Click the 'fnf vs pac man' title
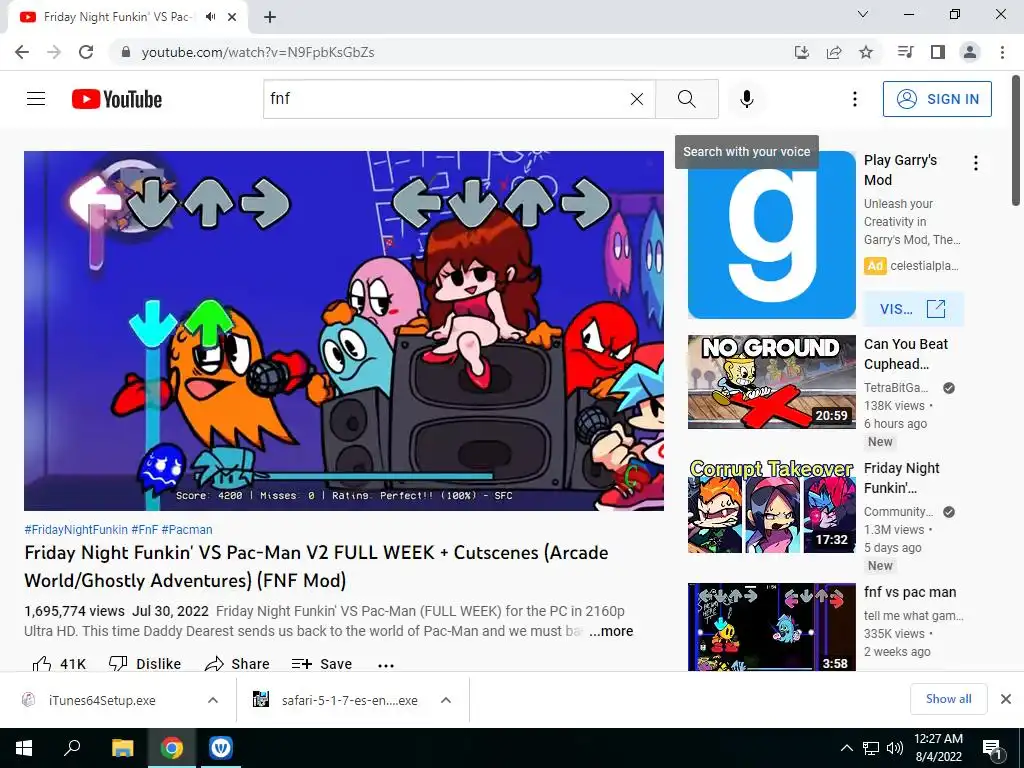This screenshot has height=768, width=1024. click(910, 592)
